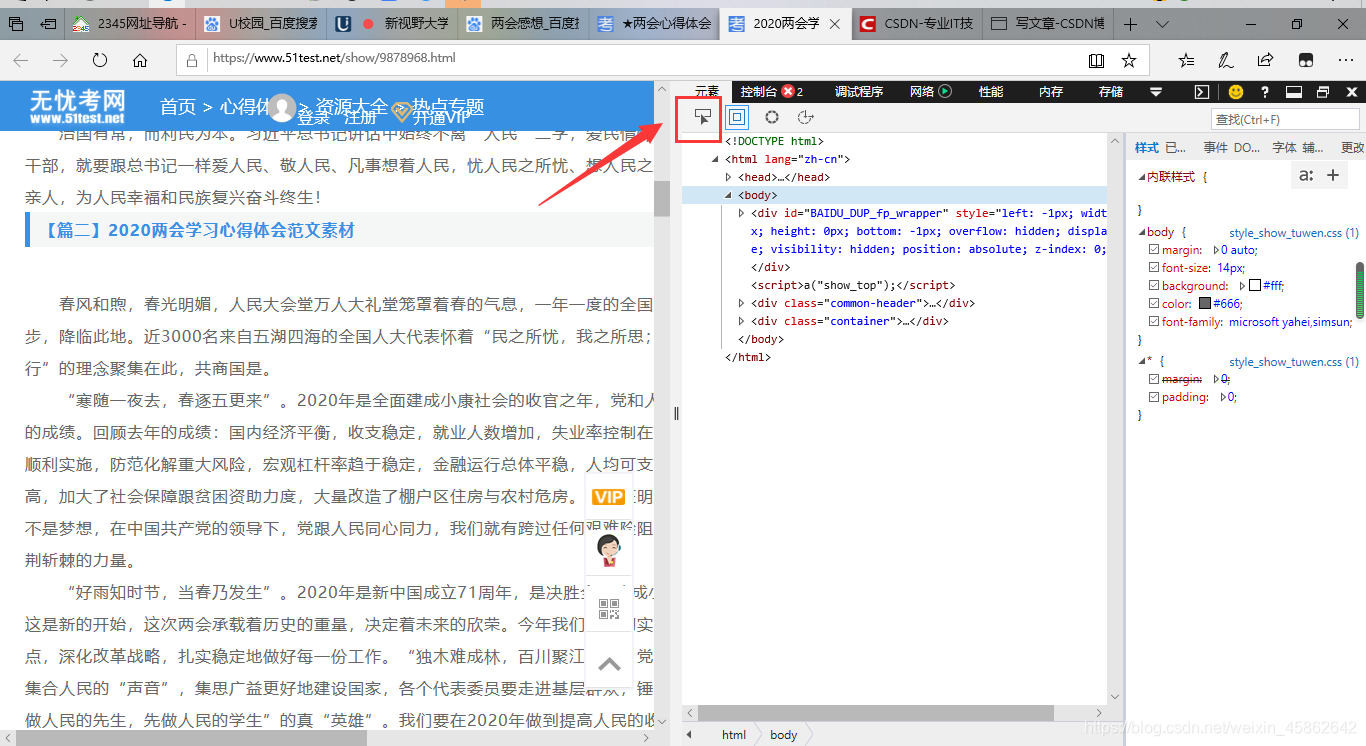Share this page icon

(1266, 60)
